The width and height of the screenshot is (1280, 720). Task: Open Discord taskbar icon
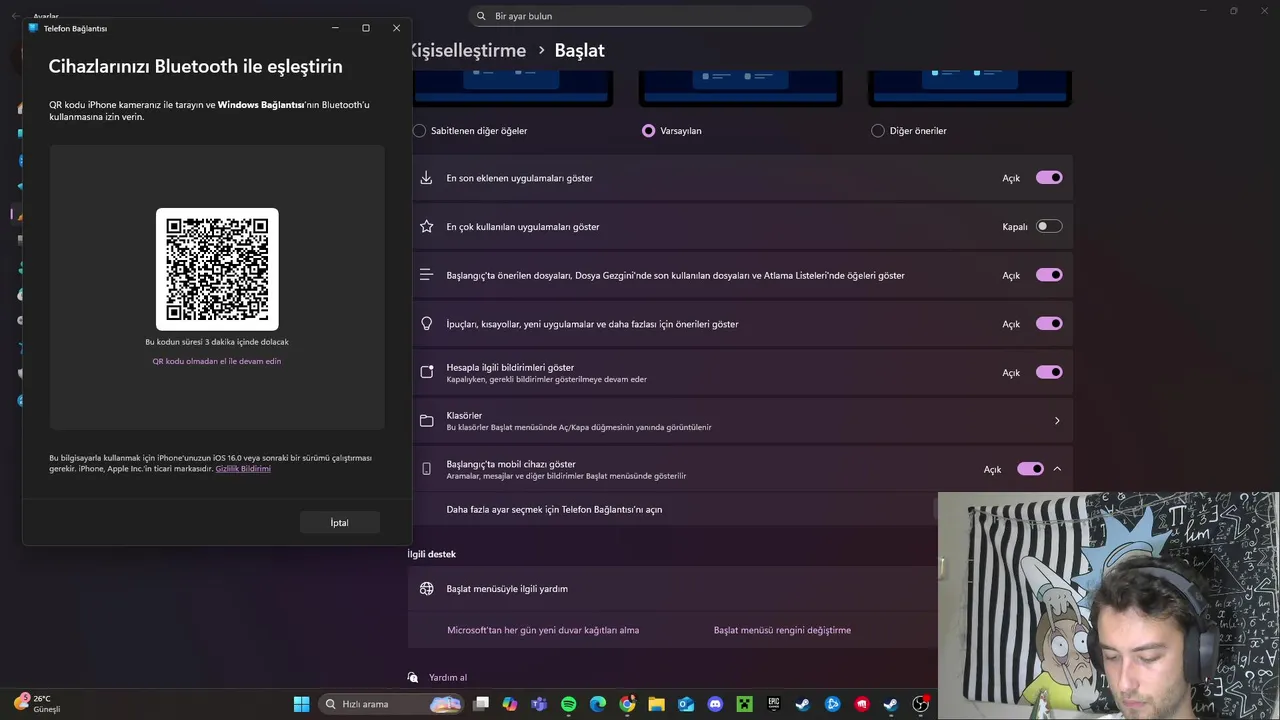click(715, 704)
